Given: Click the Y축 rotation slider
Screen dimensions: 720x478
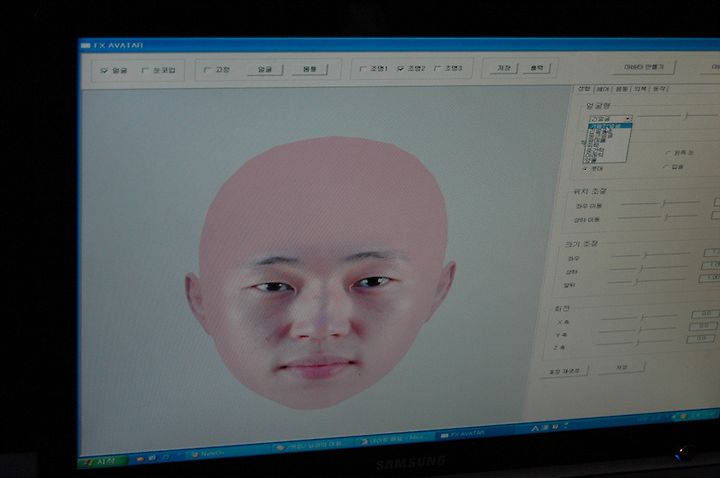Looking at the screenshot, I should pos(637,329).
